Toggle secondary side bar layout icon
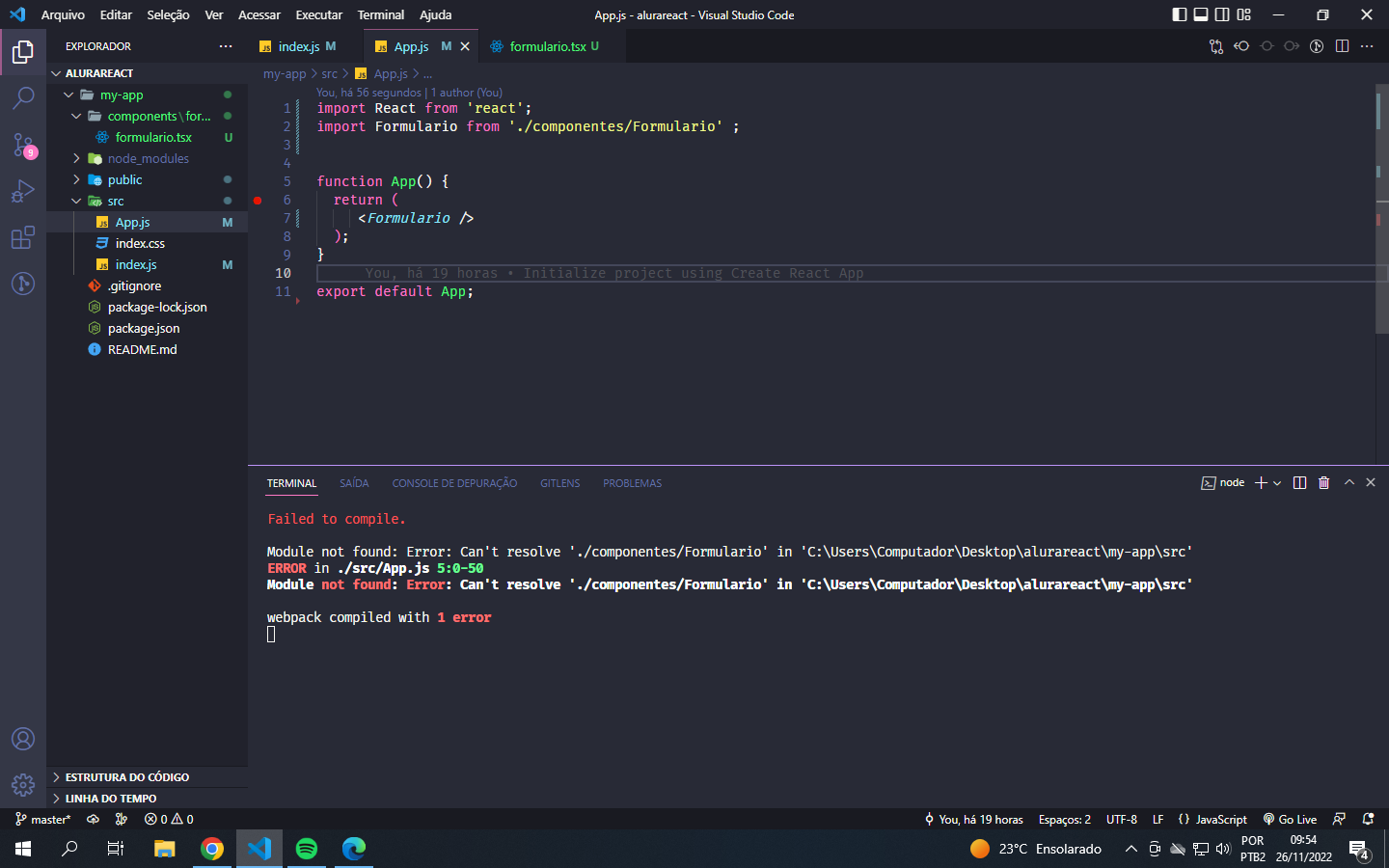The width and height of the screenshot is (1389, 868). [1222, 14]
